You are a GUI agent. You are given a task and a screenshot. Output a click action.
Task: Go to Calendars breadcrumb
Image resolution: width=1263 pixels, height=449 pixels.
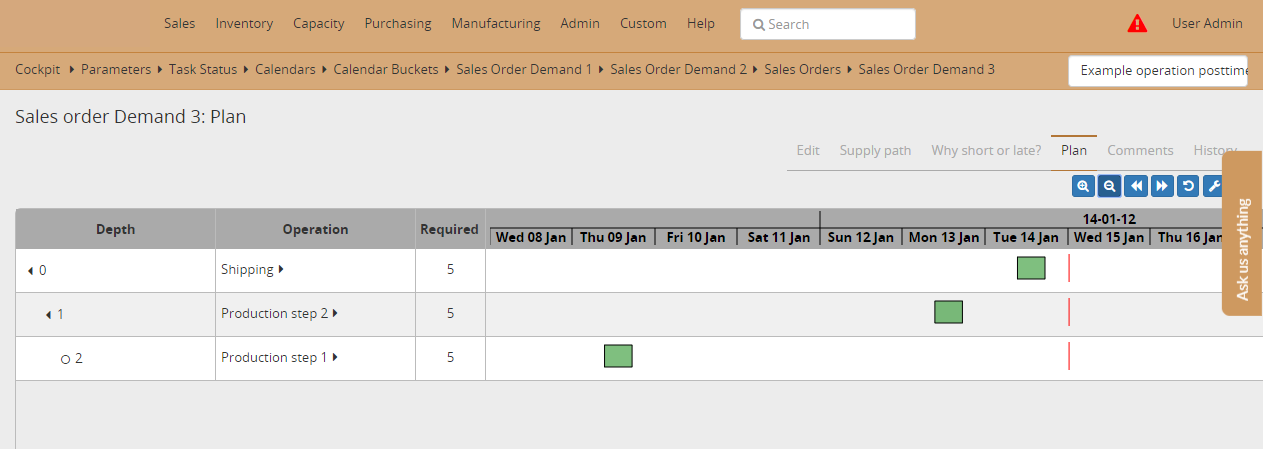[285, 69]
